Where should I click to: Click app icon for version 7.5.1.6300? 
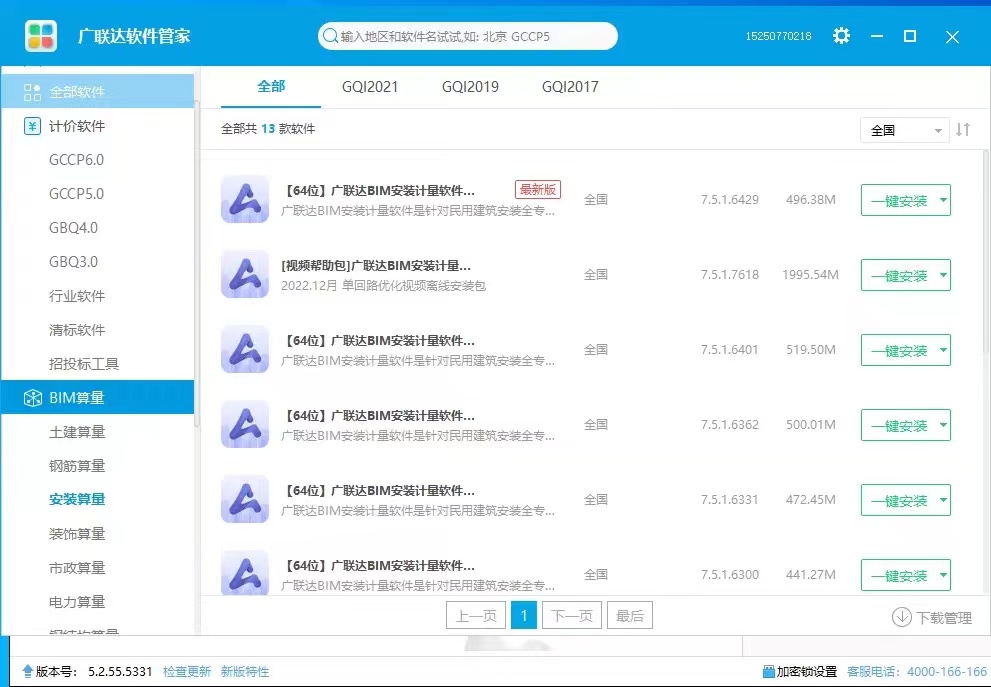pyautogui.click(x=245, y=573)
